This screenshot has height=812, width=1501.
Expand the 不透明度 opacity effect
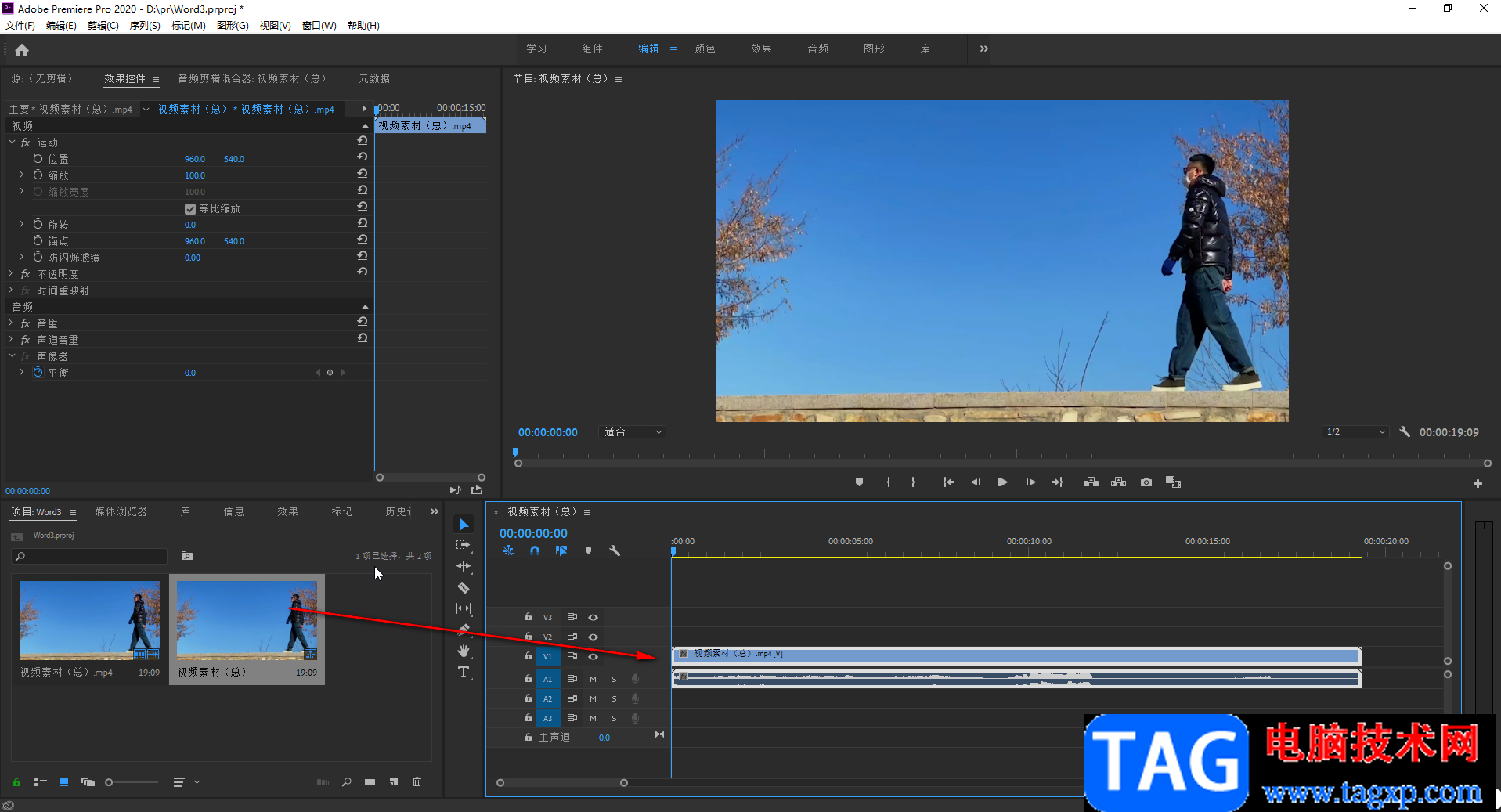(x=12, y=274)
